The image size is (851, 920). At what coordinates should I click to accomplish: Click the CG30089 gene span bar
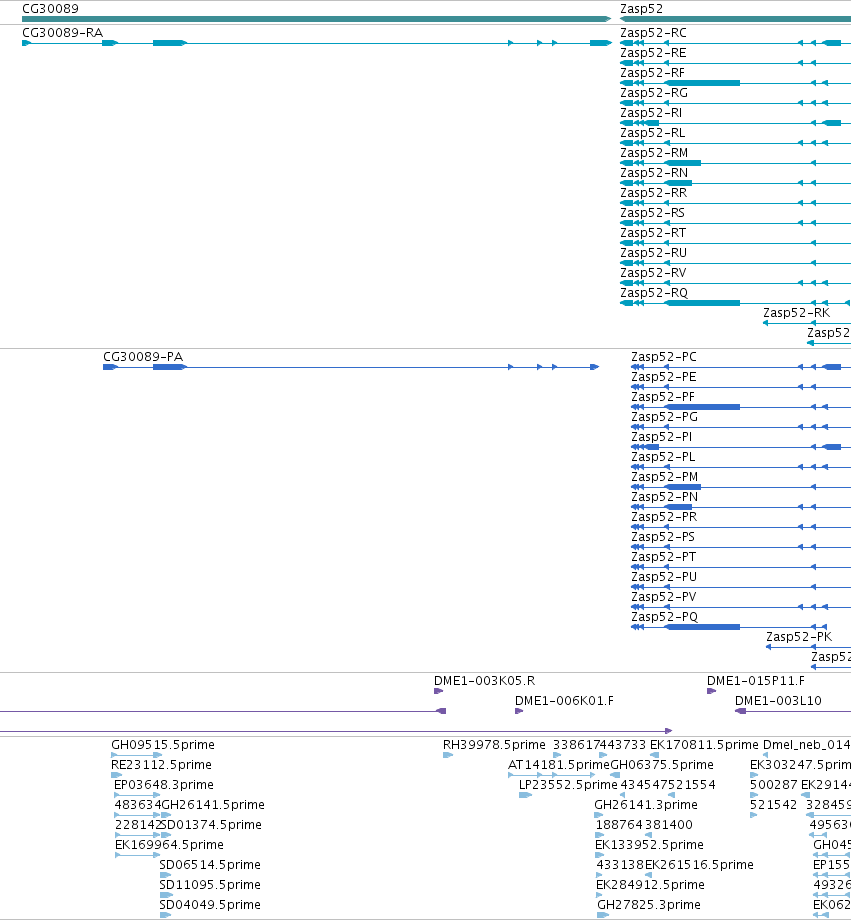pos(316,19)
